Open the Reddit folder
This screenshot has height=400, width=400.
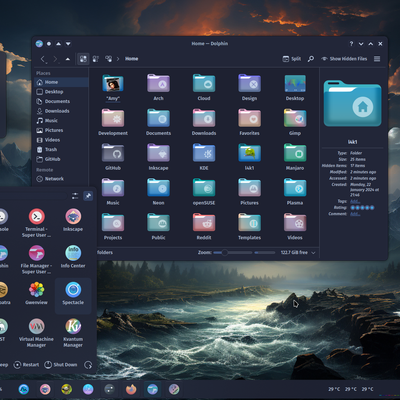(204, 227)
